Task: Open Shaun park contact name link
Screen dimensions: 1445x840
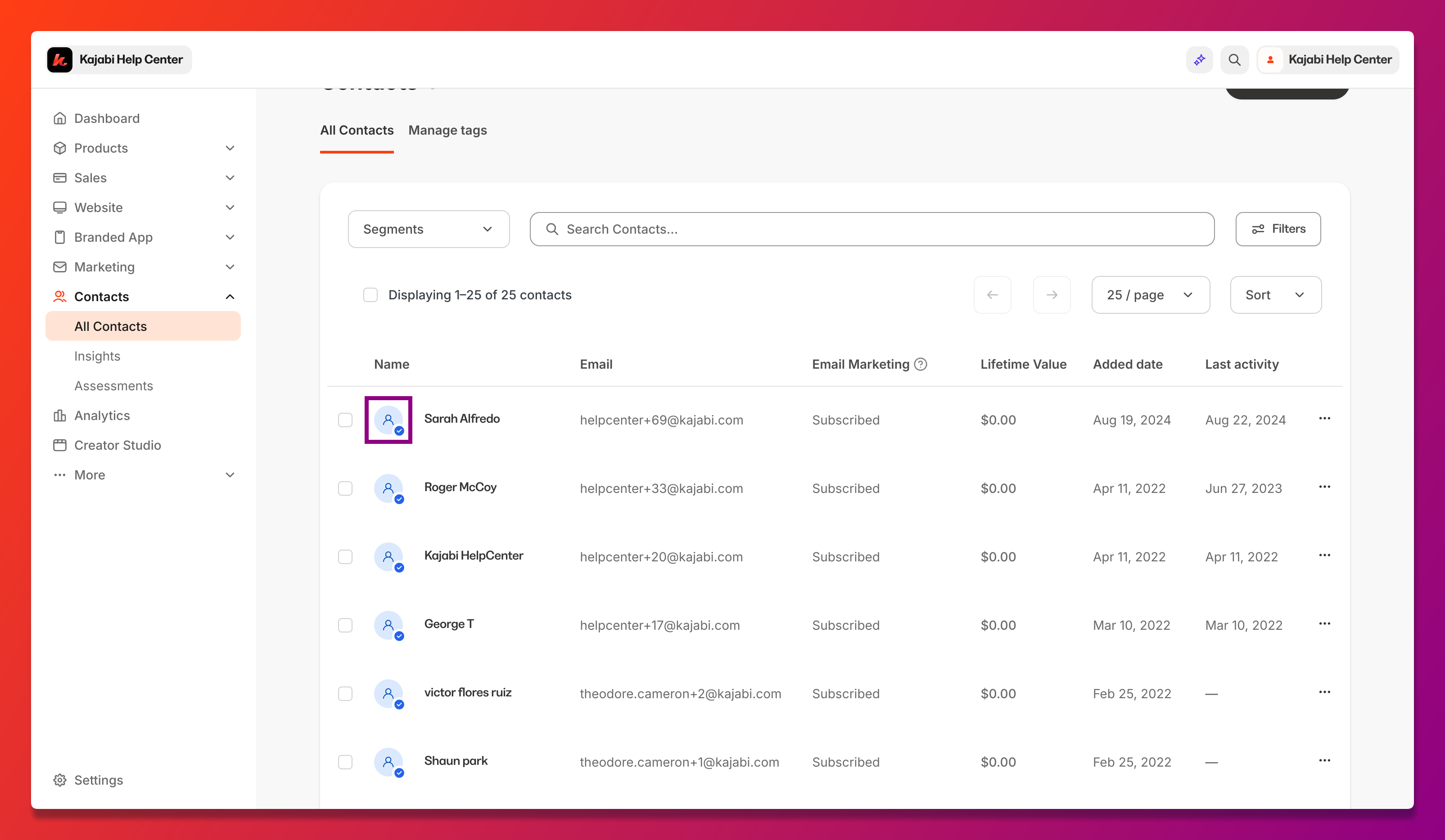Action: point(455,762)
